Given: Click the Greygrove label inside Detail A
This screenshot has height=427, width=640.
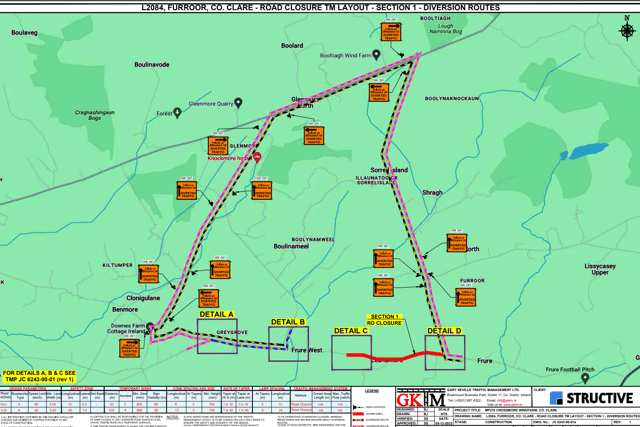Looking at the screenshot, I should [232, 332].
